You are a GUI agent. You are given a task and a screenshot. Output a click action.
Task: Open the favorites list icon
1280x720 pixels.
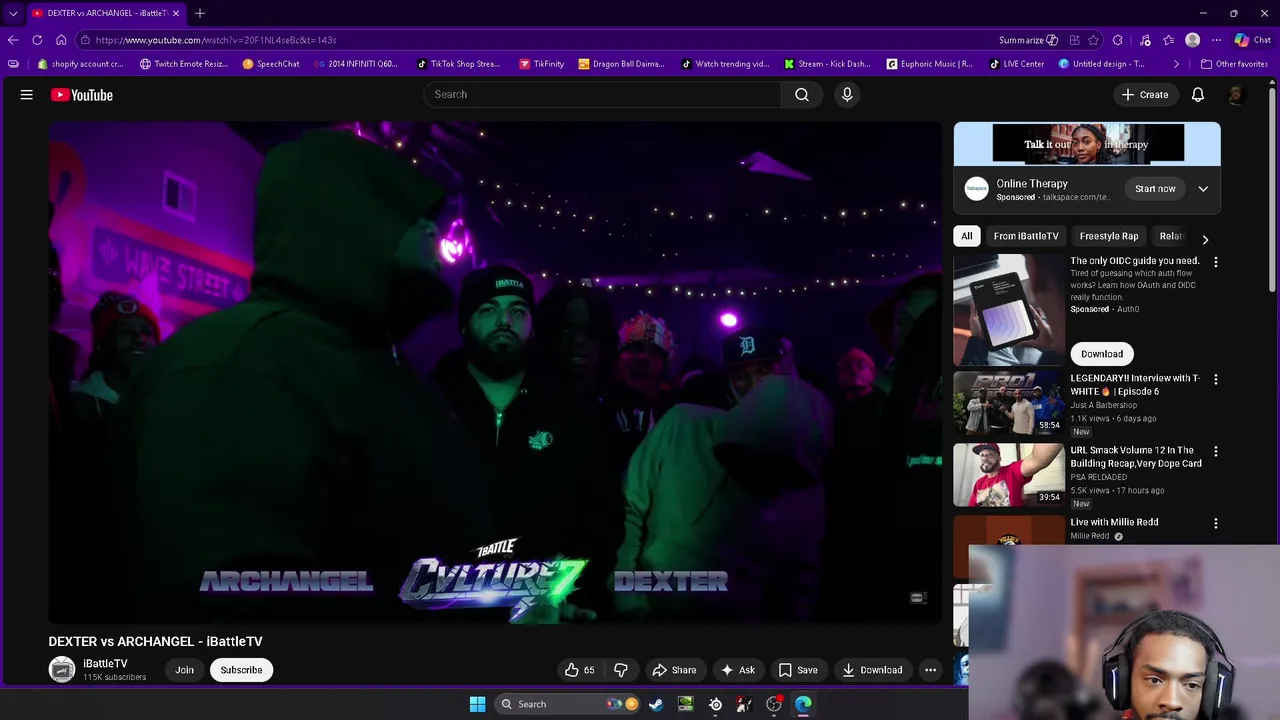[1168, 40]
